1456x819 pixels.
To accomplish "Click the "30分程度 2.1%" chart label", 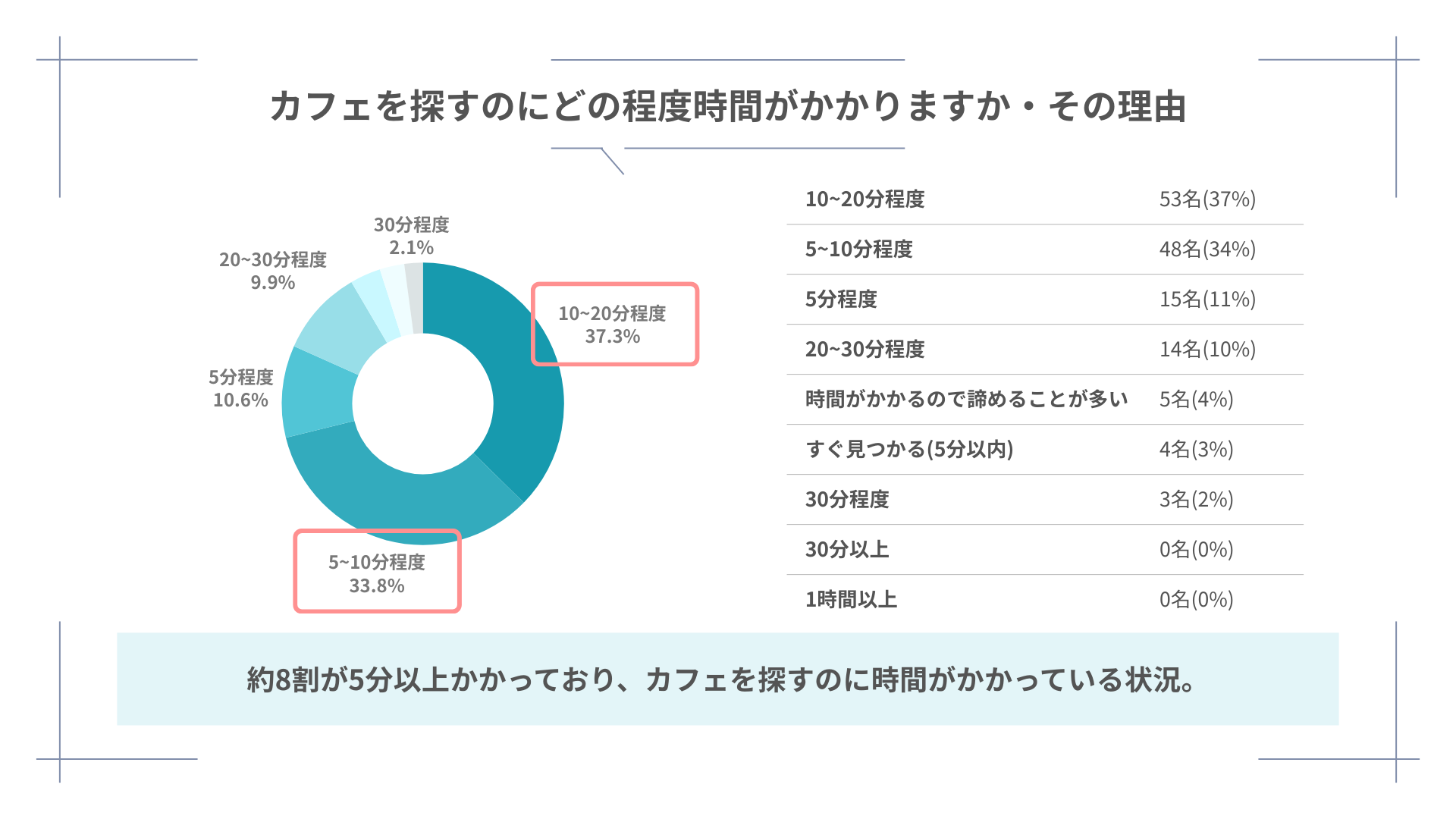I will point(411,236).
